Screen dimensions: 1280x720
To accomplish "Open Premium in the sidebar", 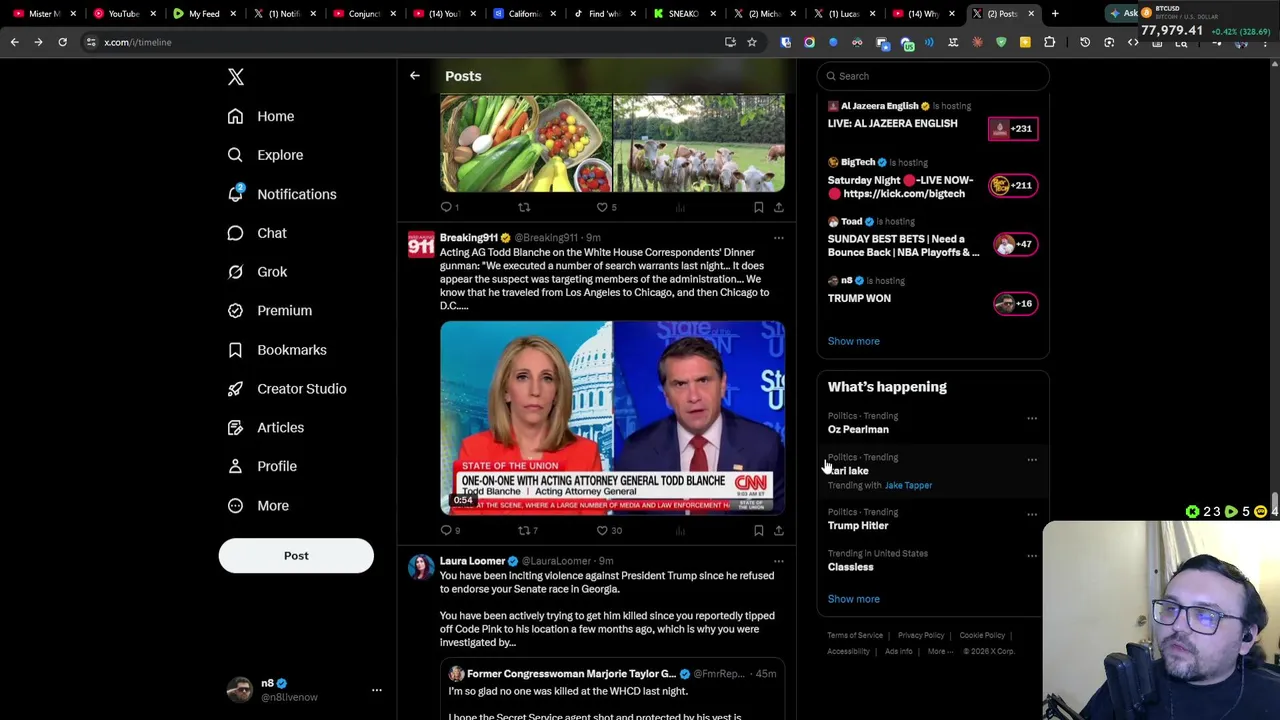I will pyautogui.click(x=269, y=311).
